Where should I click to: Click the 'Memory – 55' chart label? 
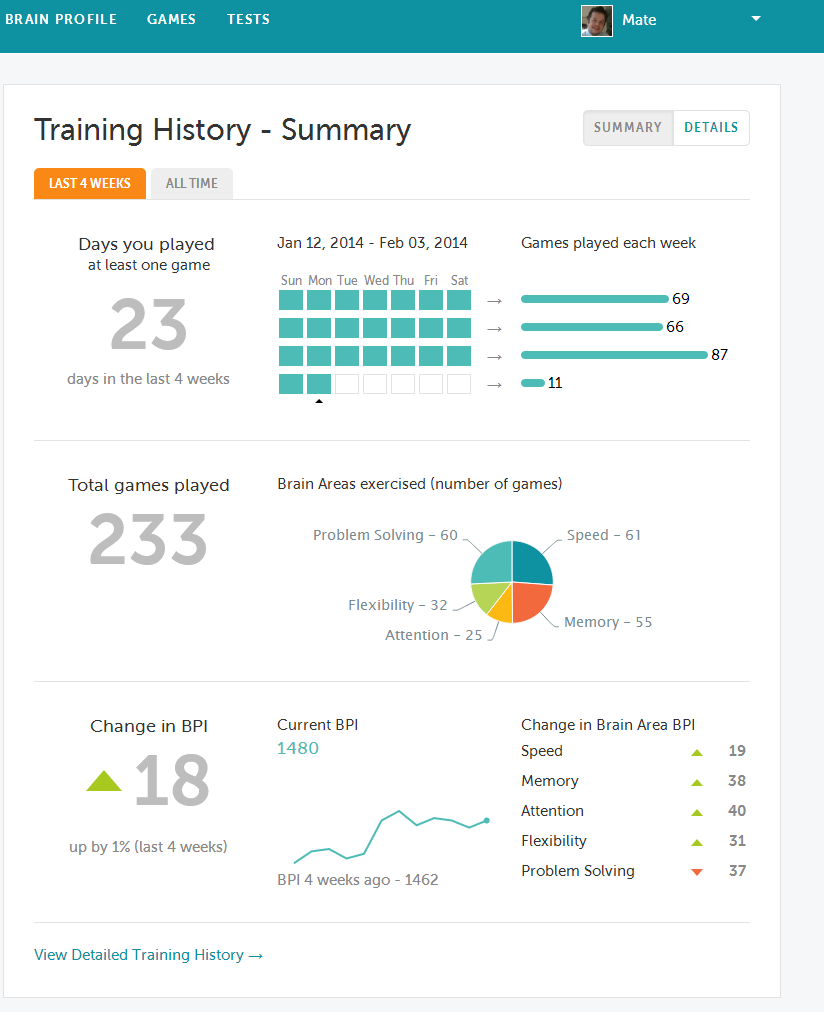608,622
